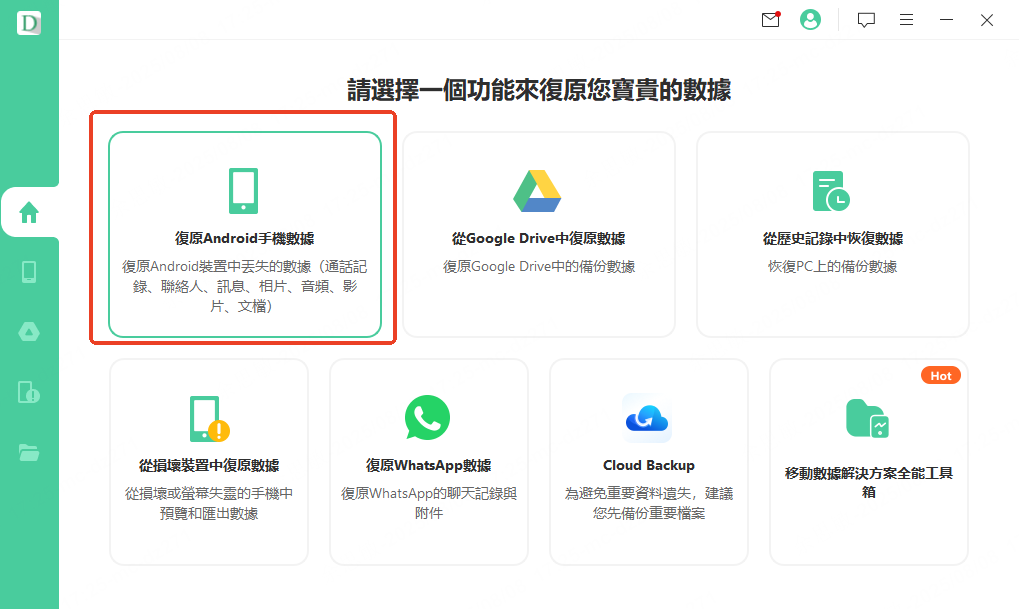The height and width of the screenshot is (609, 1019).
Task: Select the Google Drive sidebar icon
Action: [x=29, y=332]
